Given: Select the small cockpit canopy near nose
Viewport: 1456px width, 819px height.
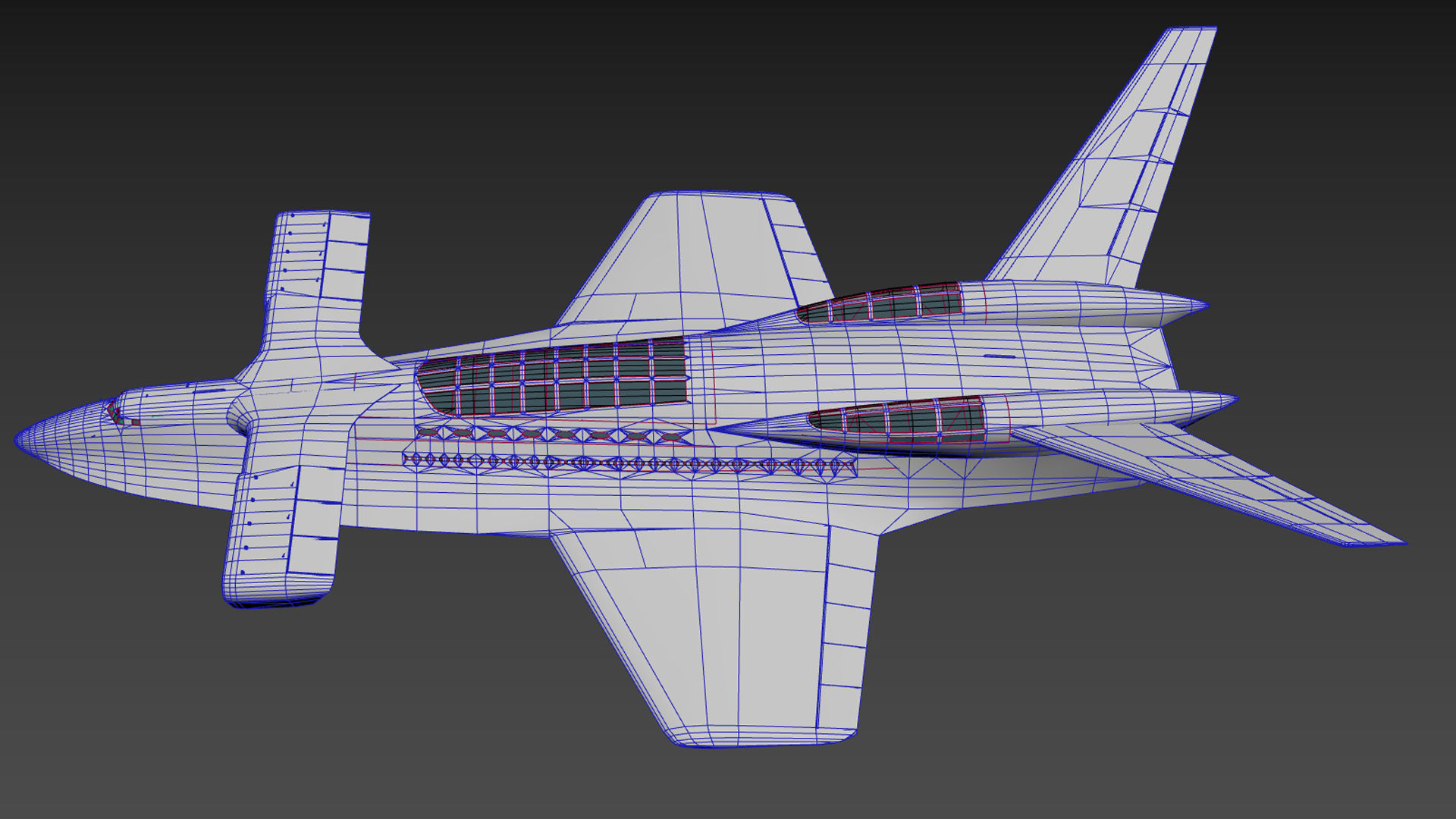Looking at the screenshot, I should coord(114,413).
